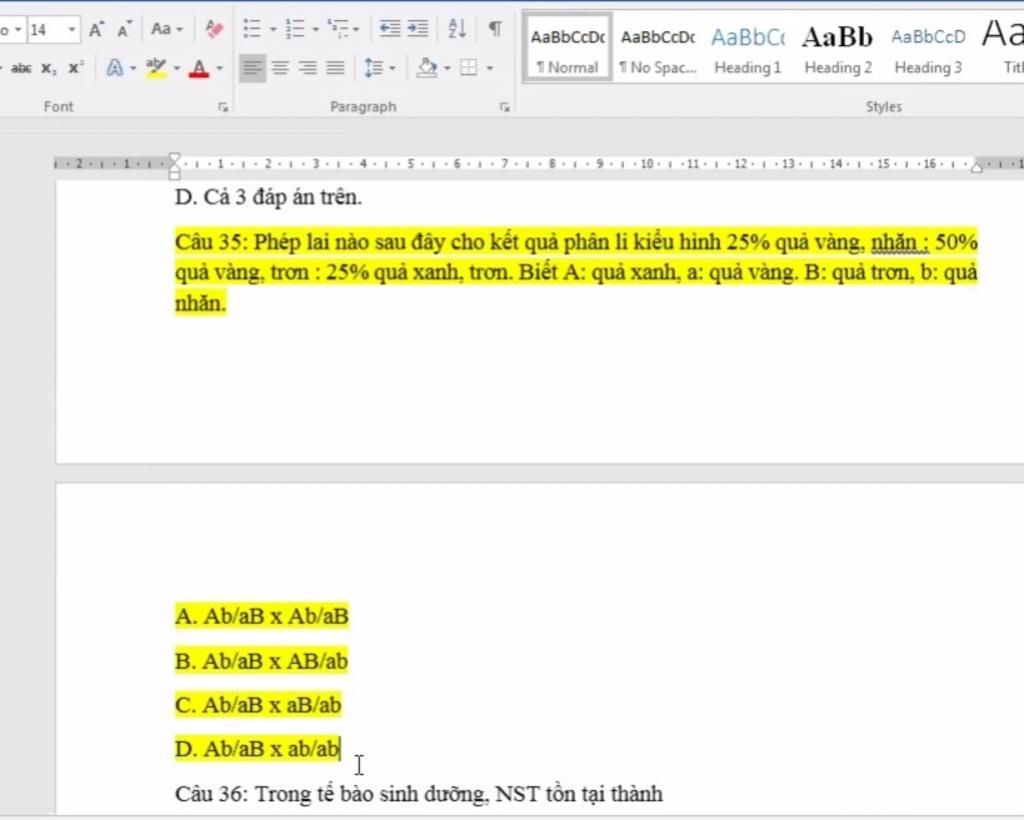The image size is (1024, 820).
Task: Apply Text Effects with the outlined A icon
Action: click(x=115, y=67)
